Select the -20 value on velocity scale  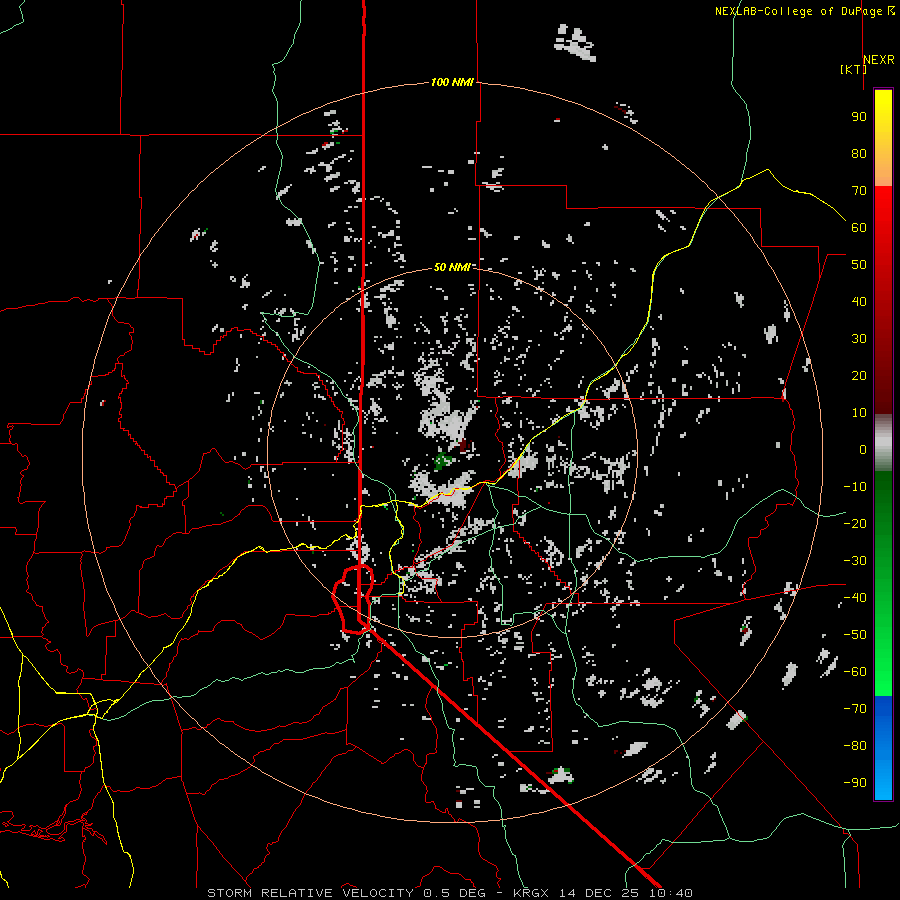point(855,524)
